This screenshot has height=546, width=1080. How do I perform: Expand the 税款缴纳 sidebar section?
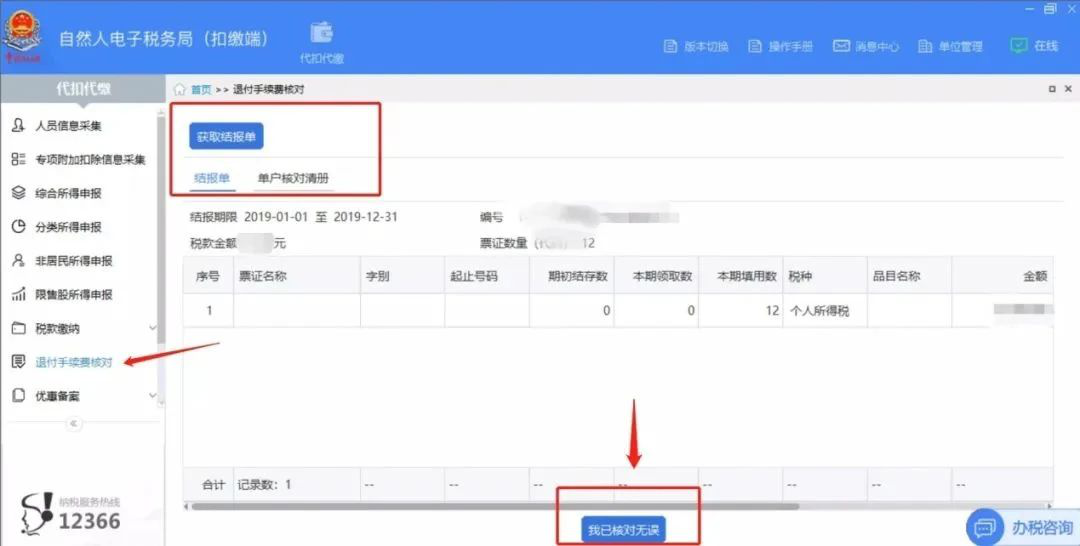[152, 328]
